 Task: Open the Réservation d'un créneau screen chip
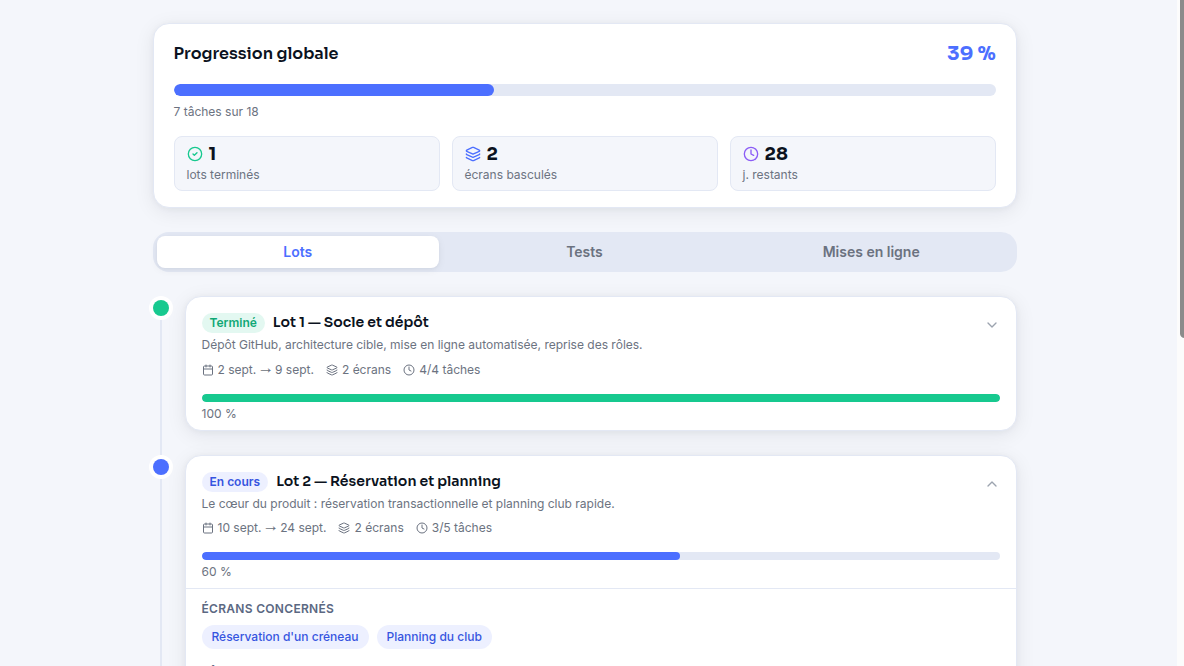285,637
